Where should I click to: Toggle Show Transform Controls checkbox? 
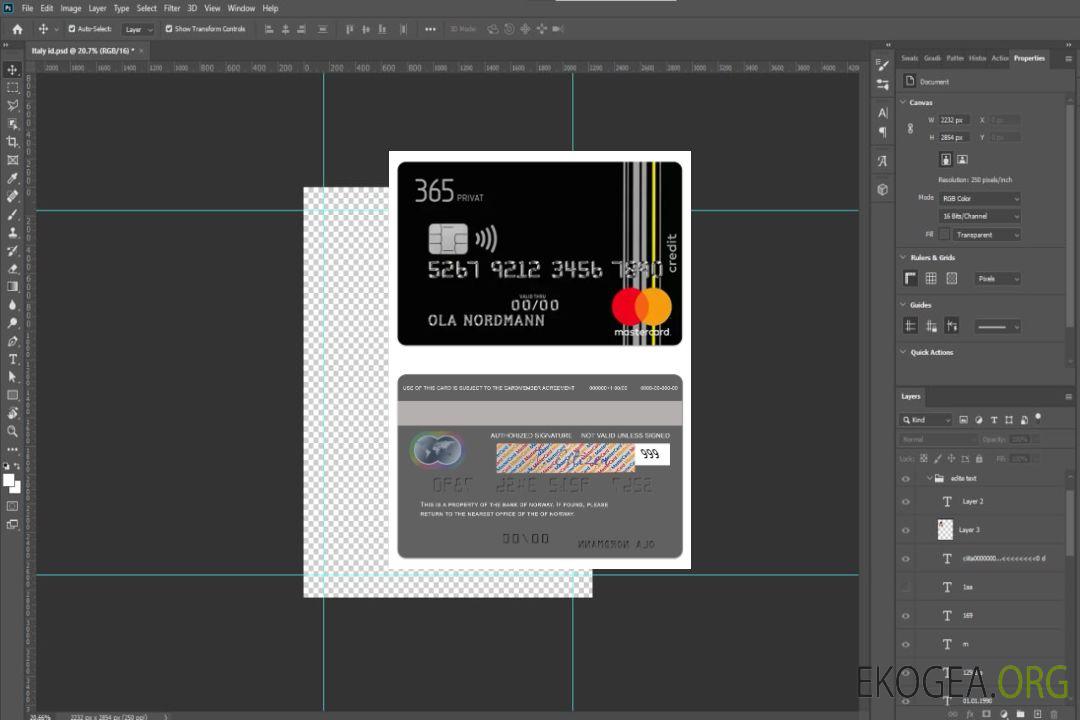point(169,29)
